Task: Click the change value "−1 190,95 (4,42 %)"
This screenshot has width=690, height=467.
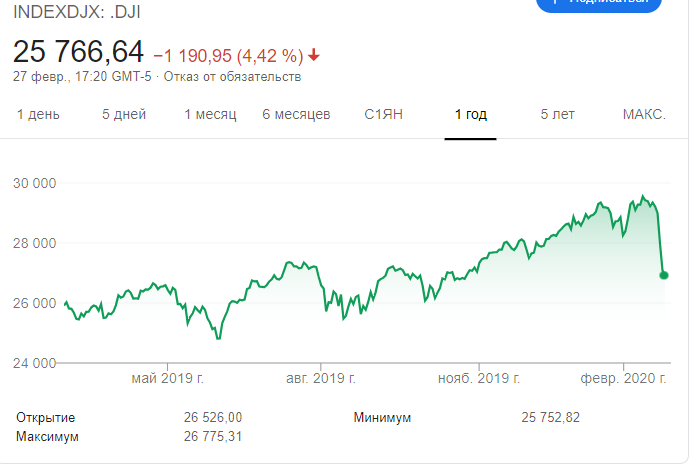Action: (x=228, y=56)
